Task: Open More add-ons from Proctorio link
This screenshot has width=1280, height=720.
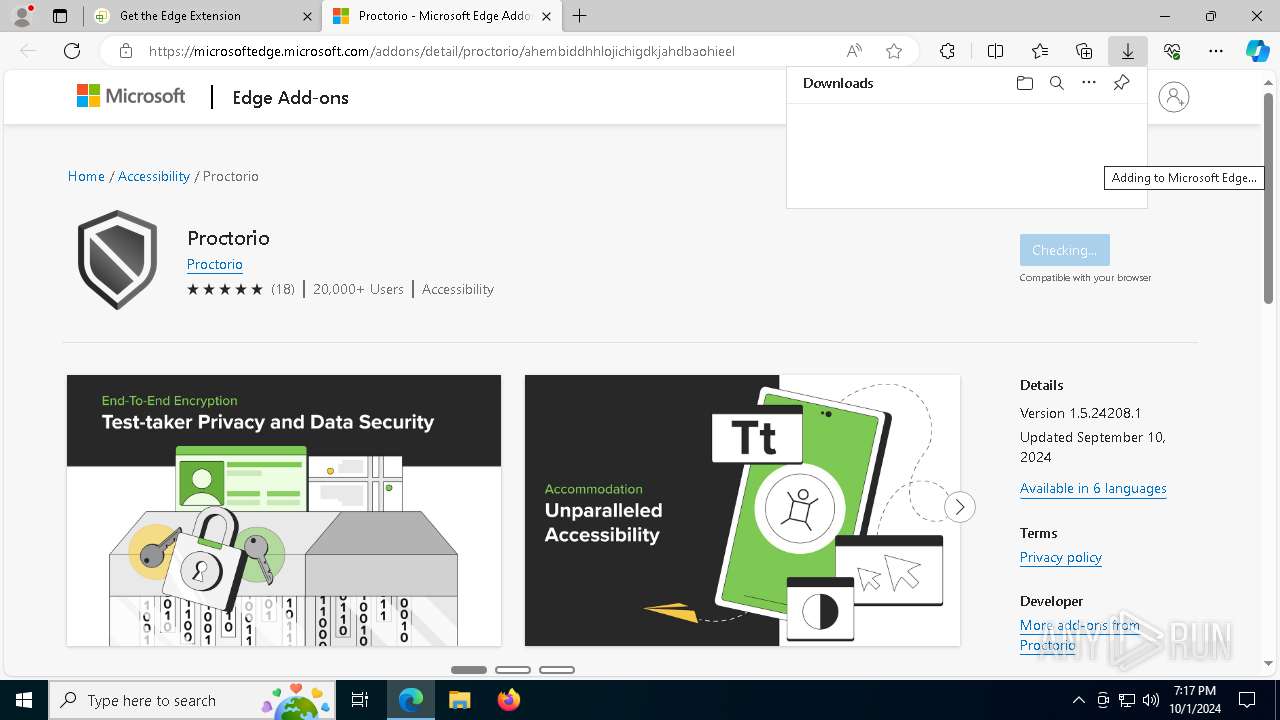Action: point(1080,635)
